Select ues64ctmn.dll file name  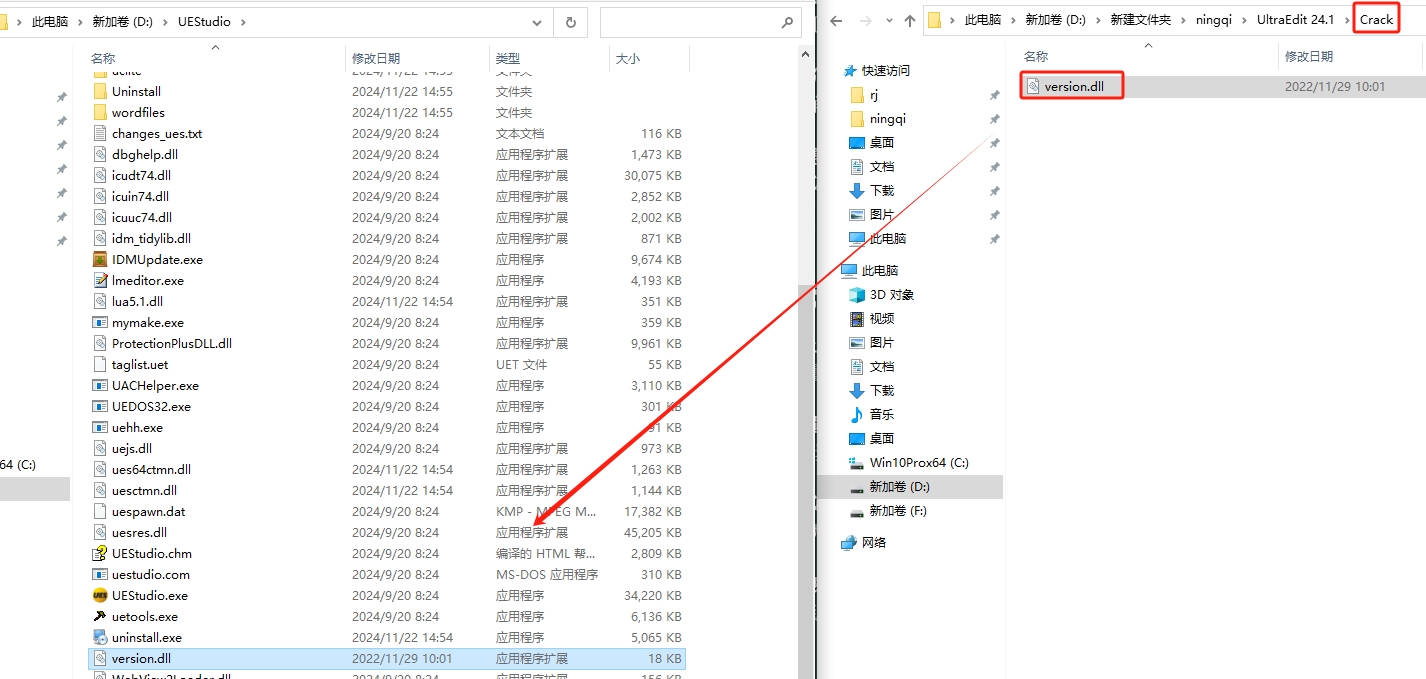pos(151,469)
